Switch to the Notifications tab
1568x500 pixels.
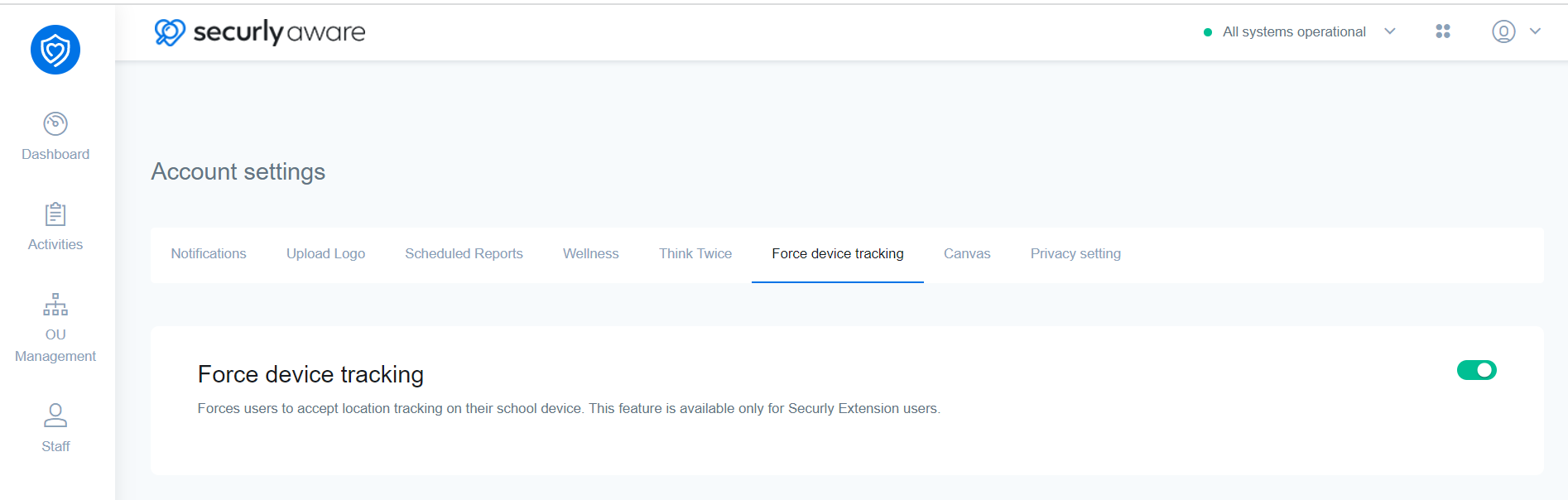click(x=209, y=254)
